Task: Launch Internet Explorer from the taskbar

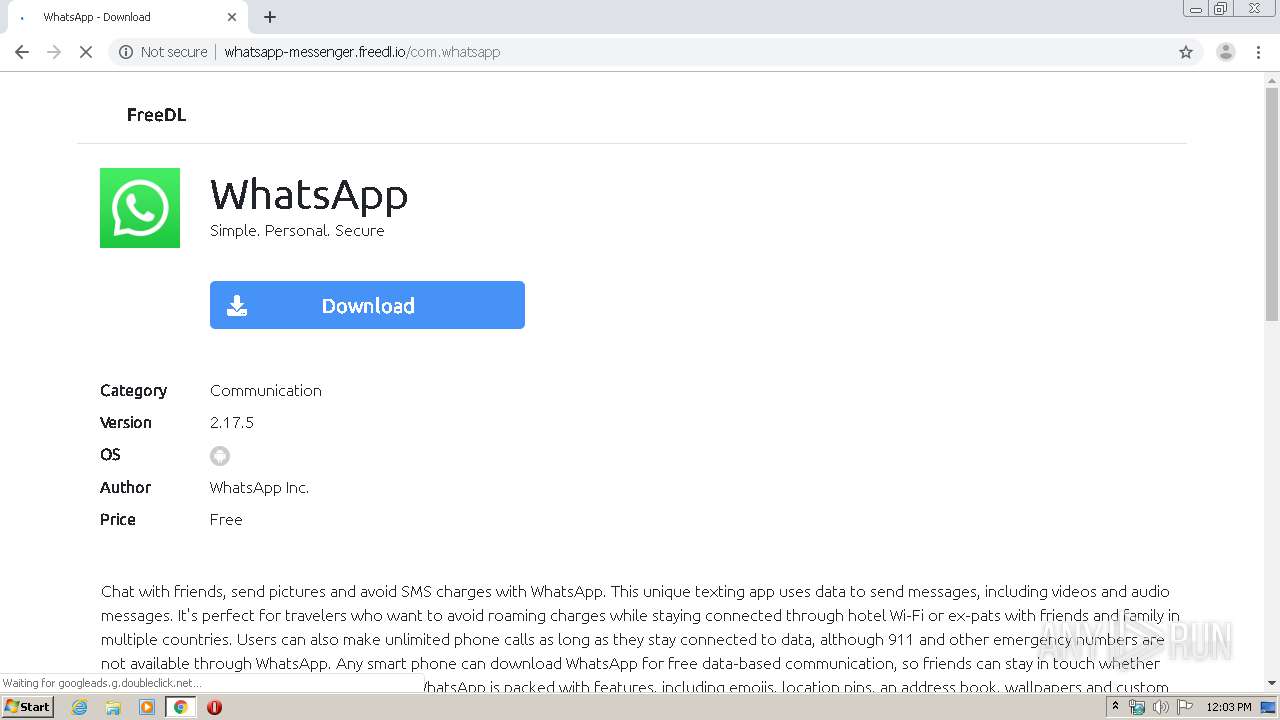Action: (x=79, y=707)
